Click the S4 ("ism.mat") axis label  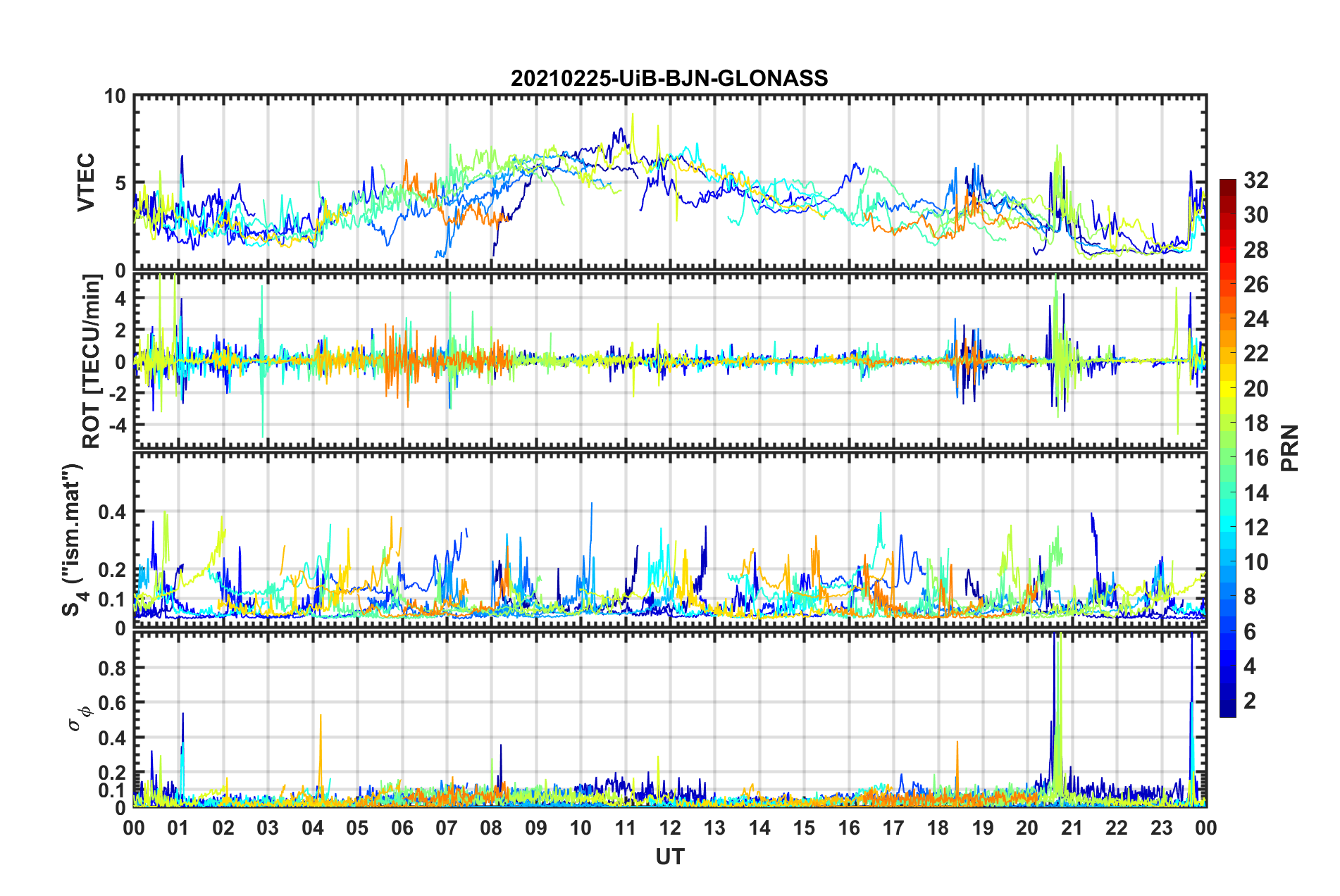point(73,540)
